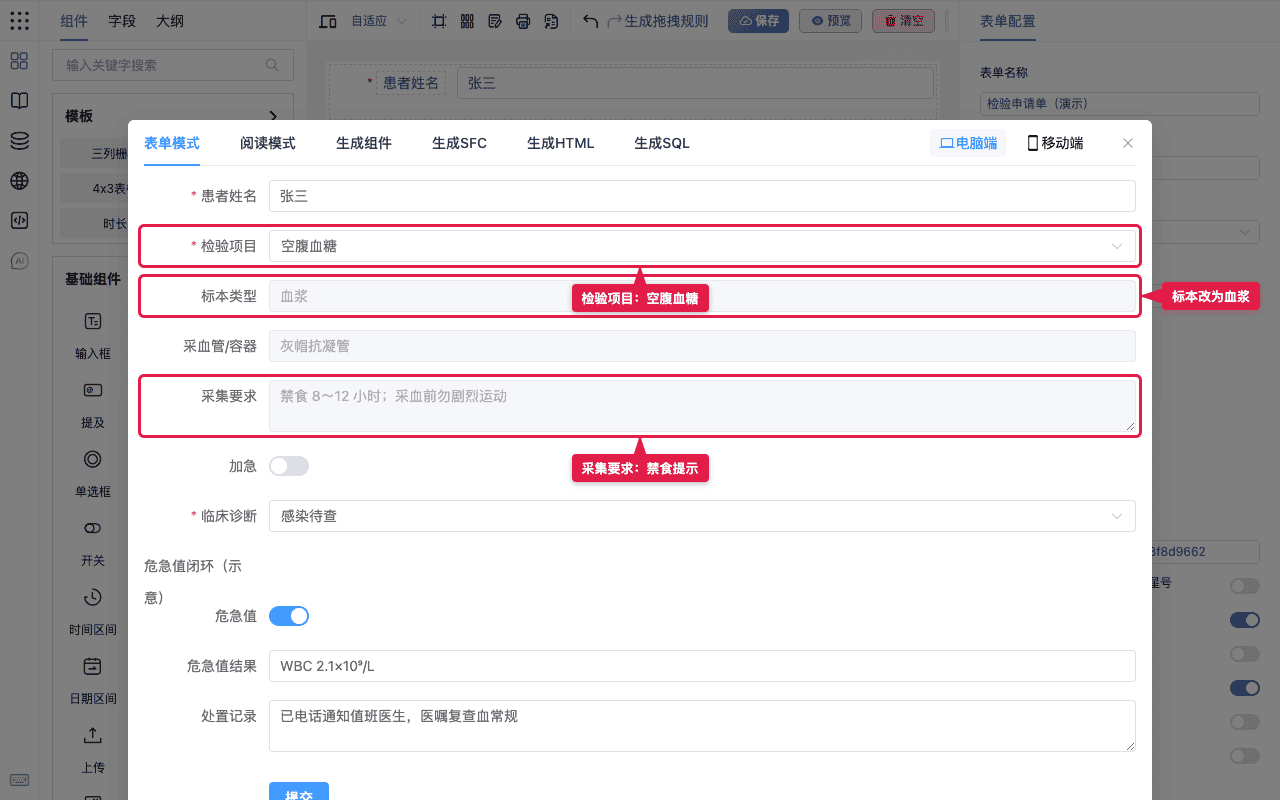
Task: Open the book icon in left sidebar
Action: [19, 101]
